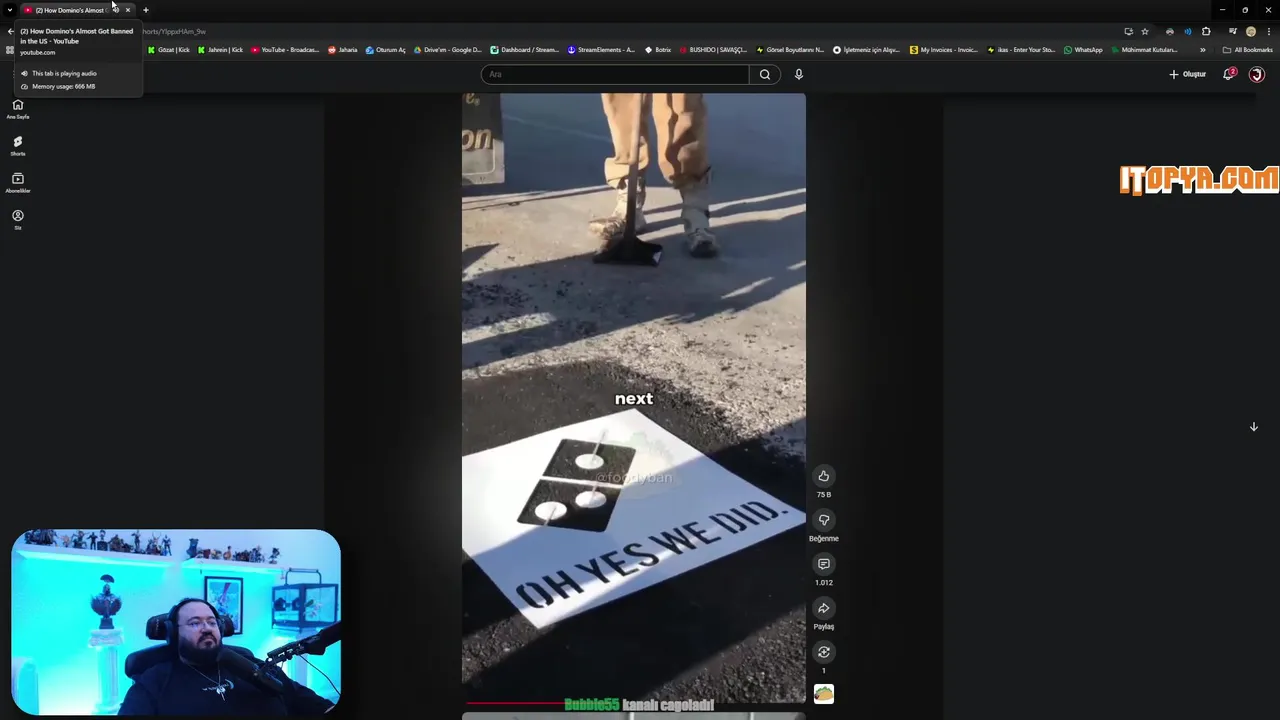Click Oluştur create button
The width and height of the screenshot is (1280, 720).
(1188, 74)
